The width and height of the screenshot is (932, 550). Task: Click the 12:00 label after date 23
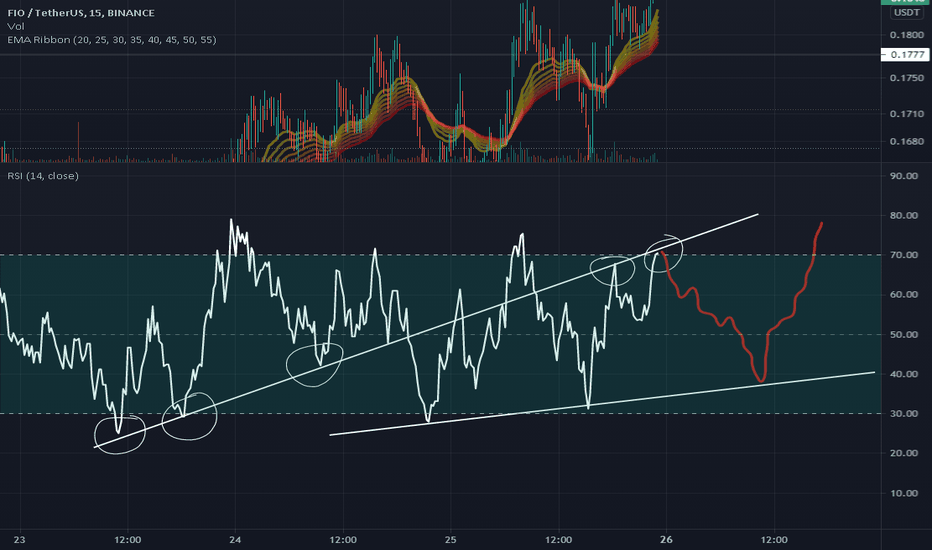pyautogui.click(x=128, y=540)
